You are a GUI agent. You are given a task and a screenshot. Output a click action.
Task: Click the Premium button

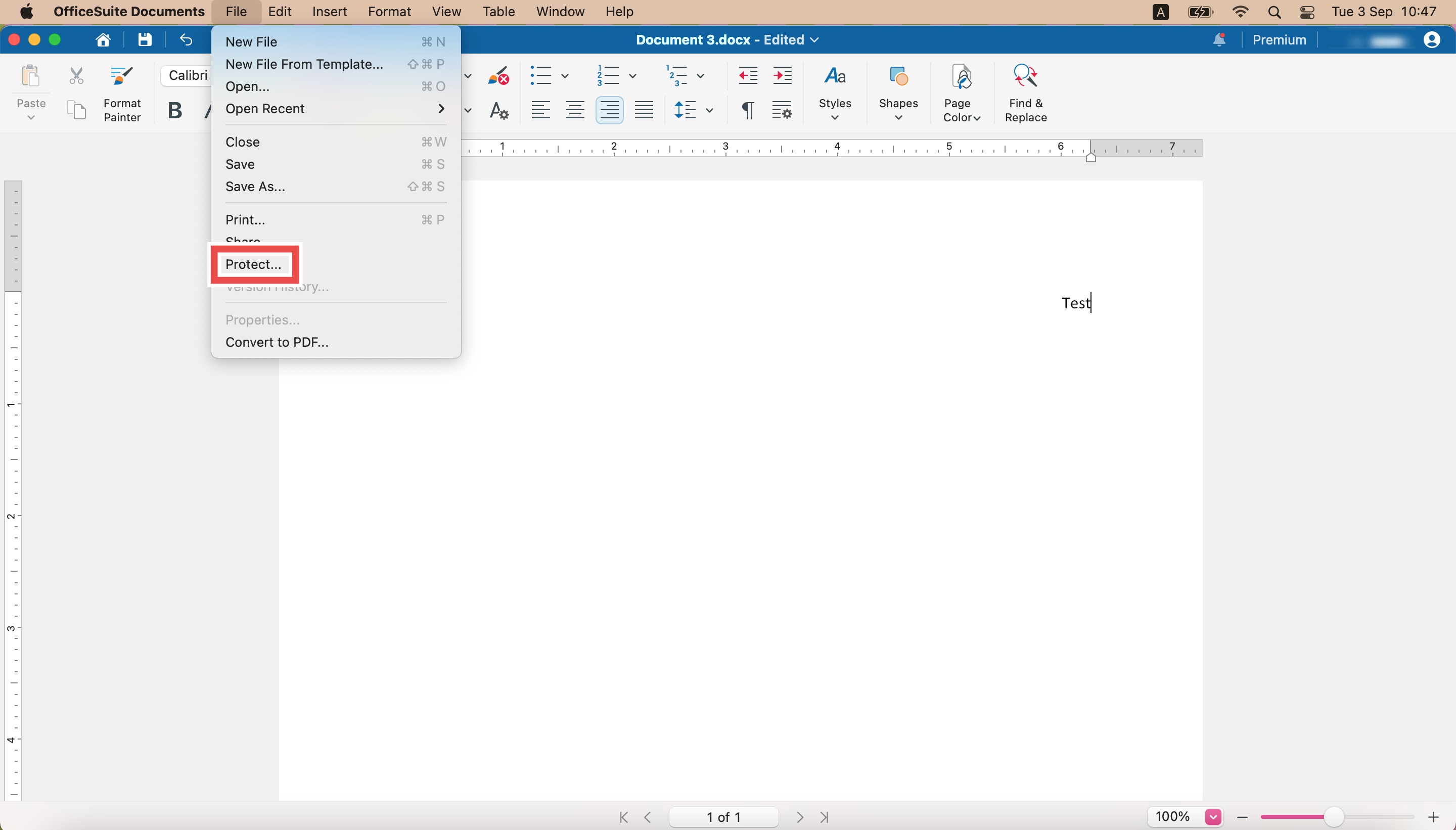tap(1279, 40)
